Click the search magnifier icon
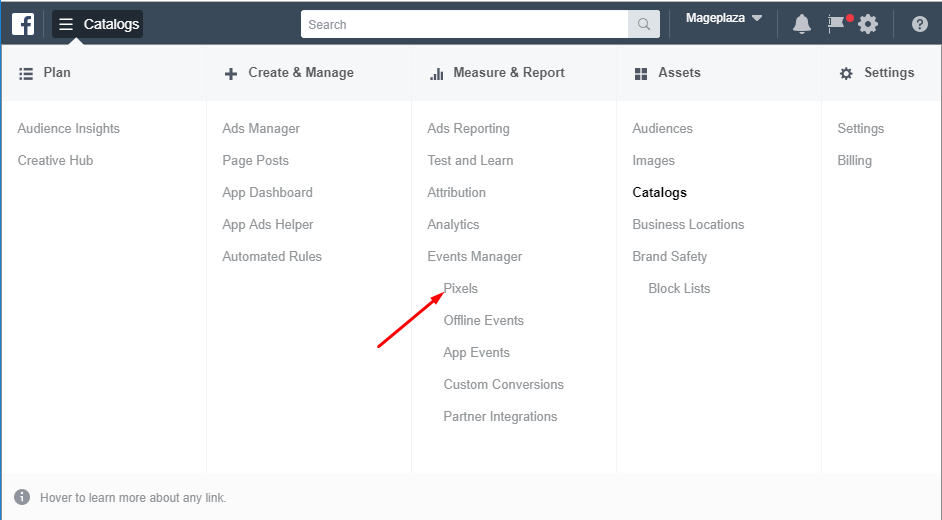942x520 pixels. 643,25
